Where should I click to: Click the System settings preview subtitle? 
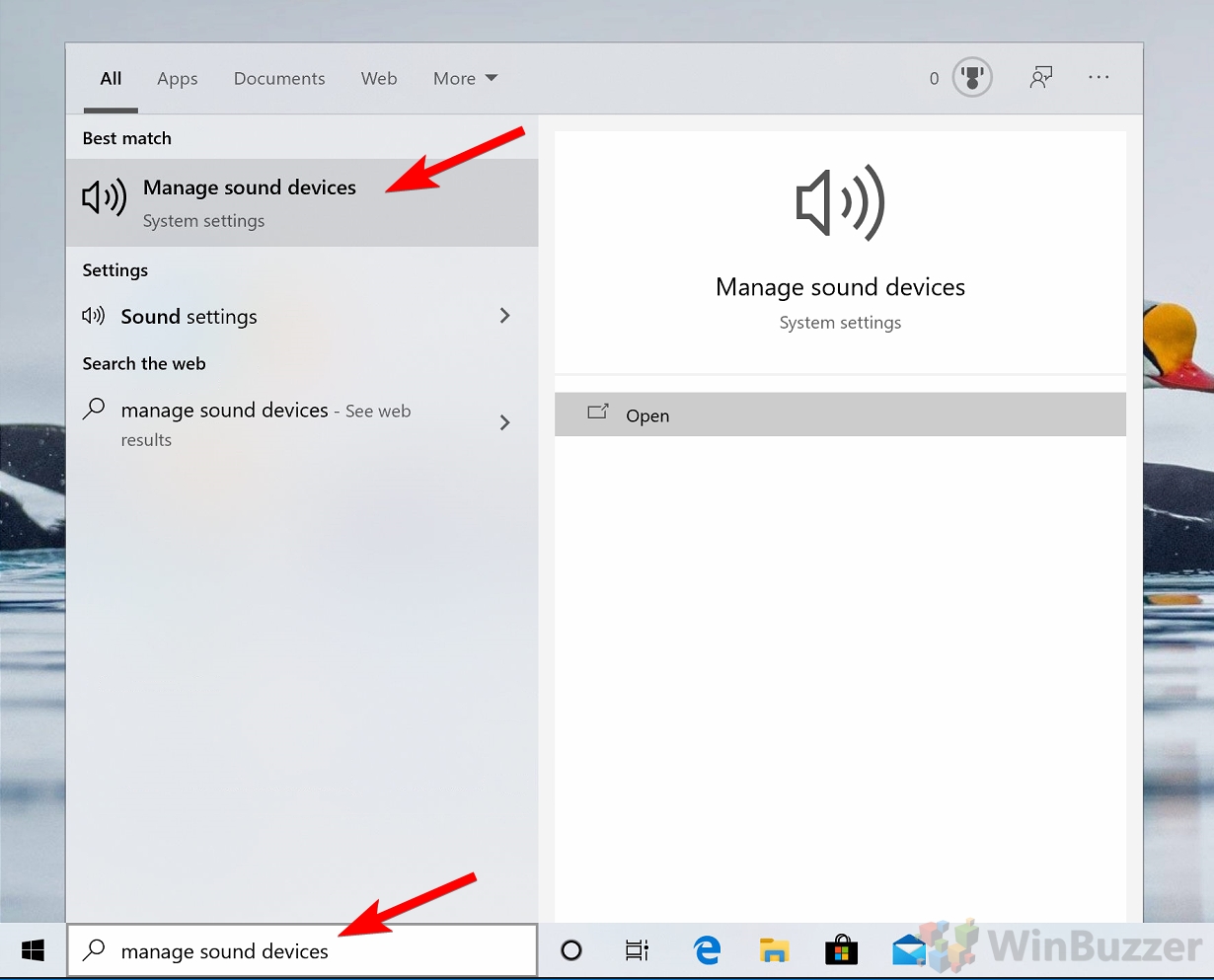[x=840, y=323]
